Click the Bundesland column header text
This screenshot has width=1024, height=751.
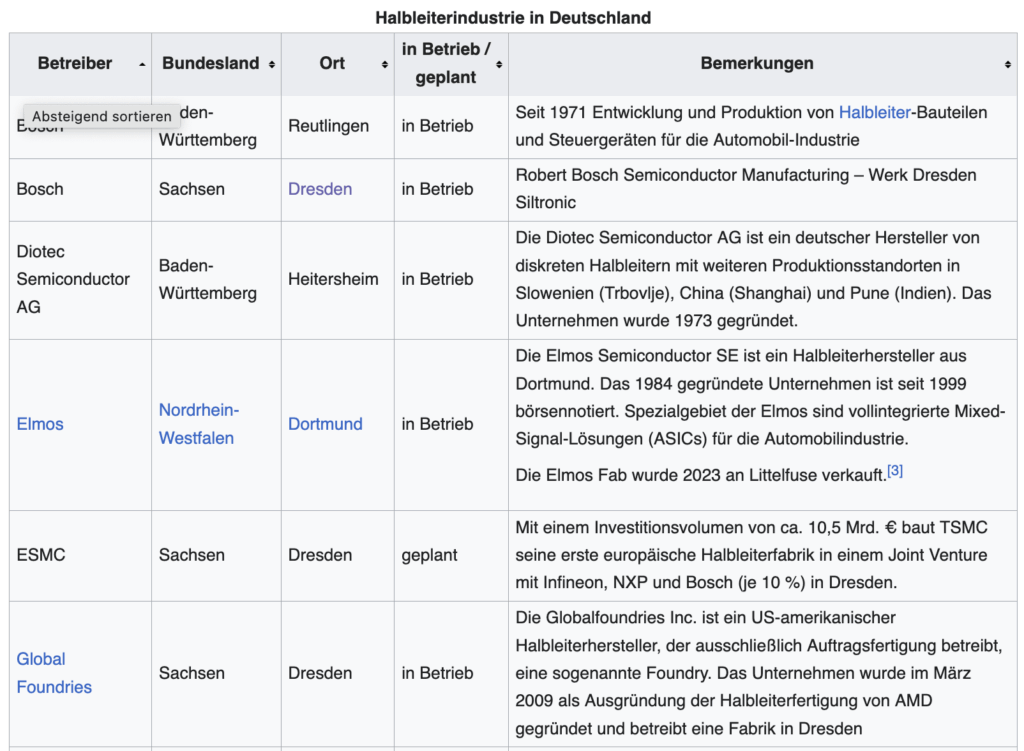[x=210, y=63]
